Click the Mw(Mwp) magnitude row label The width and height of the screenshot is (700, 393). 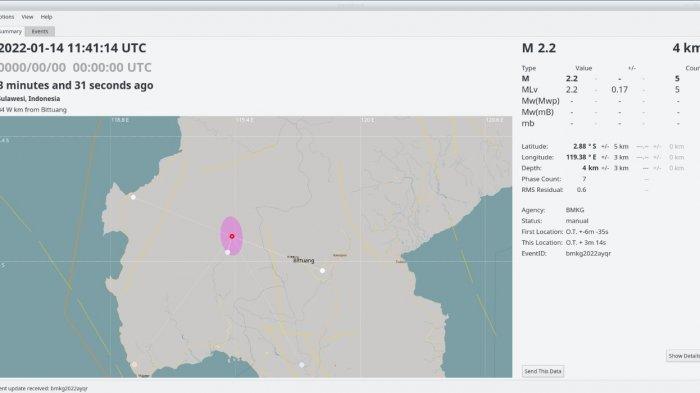point(540,101)
